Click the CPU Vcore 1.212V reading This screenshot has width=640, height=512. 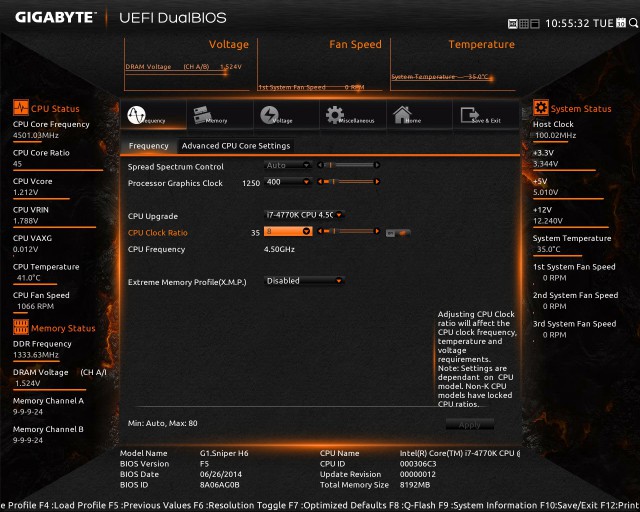tap(25, 192)
